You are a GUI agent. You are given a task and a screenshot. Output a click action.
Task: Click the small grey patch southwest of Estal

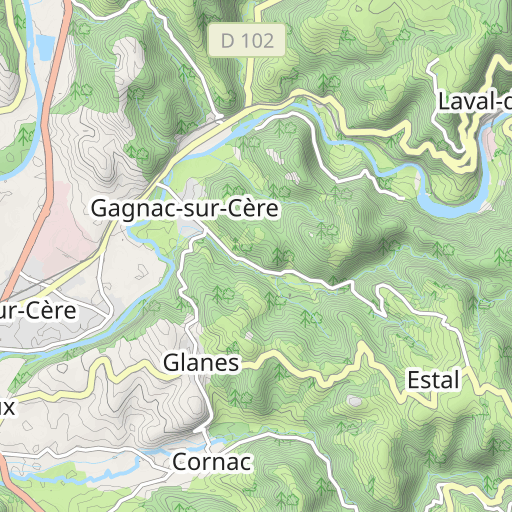tap(355, 401)
